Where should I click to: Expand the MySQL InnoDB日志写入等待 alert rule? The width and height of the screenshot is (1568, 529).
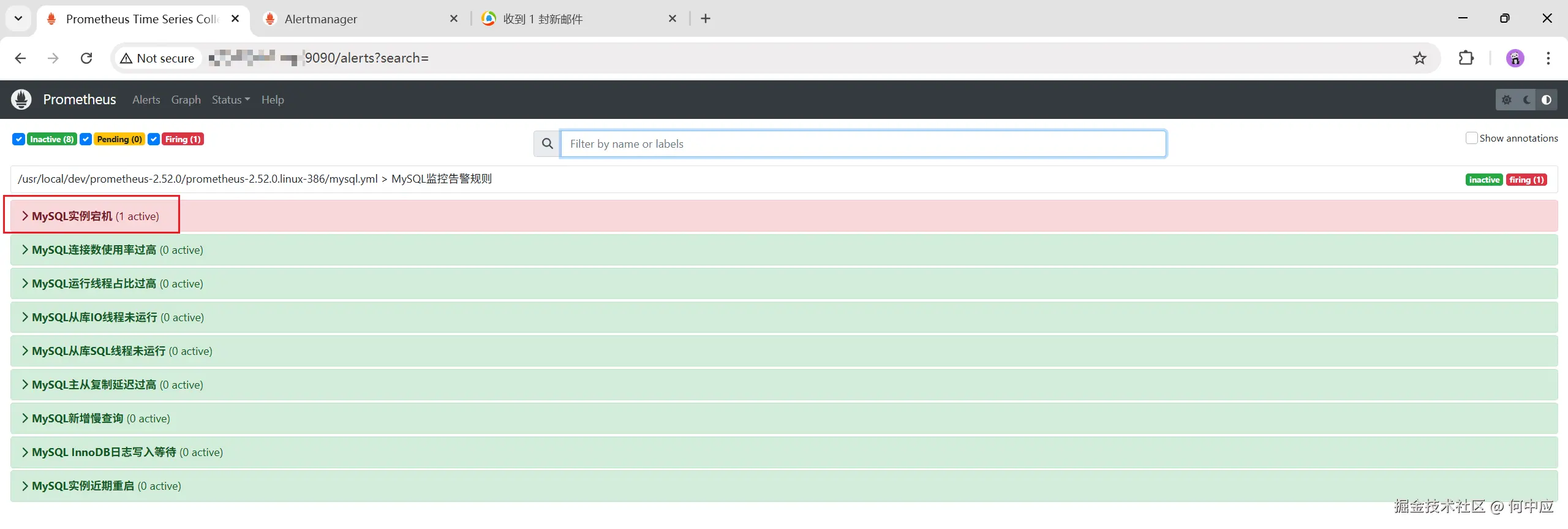[x=784, y=452]
